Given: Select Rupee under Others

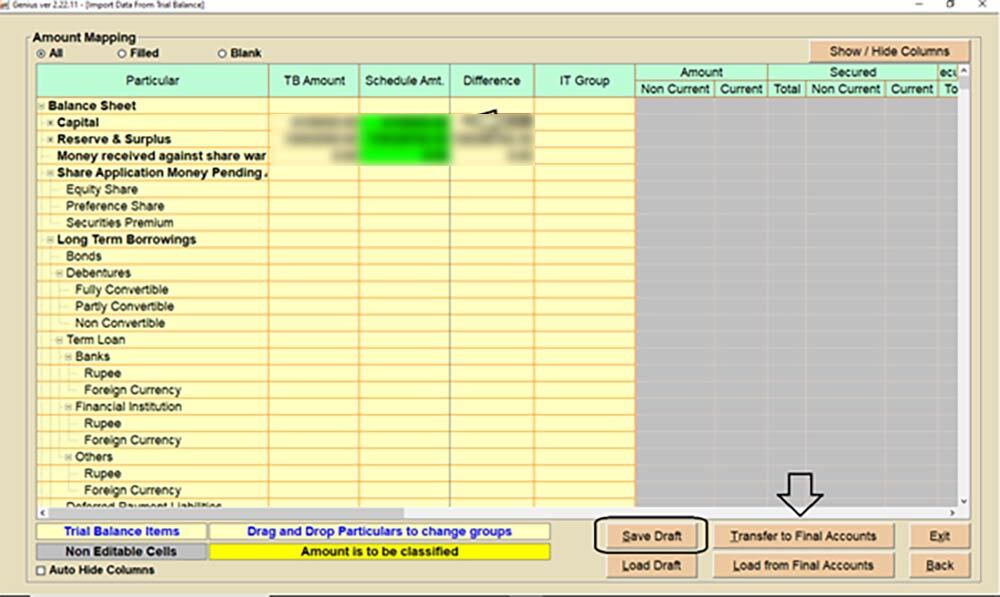Looking at the screenshot, I should [102, 473].
